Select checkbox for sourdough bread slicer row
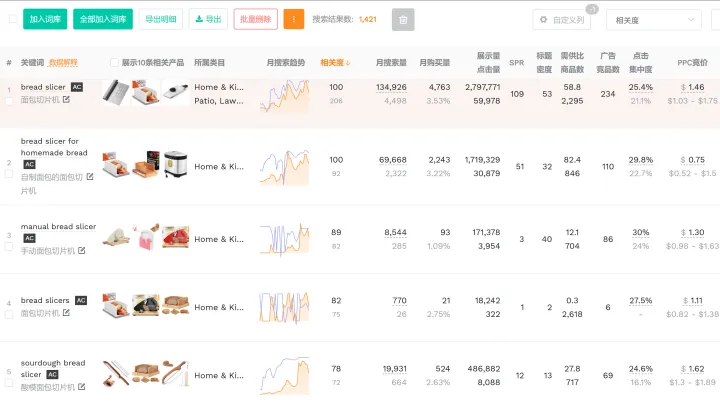This screenshot has width=720, height=403. [9, 383]
